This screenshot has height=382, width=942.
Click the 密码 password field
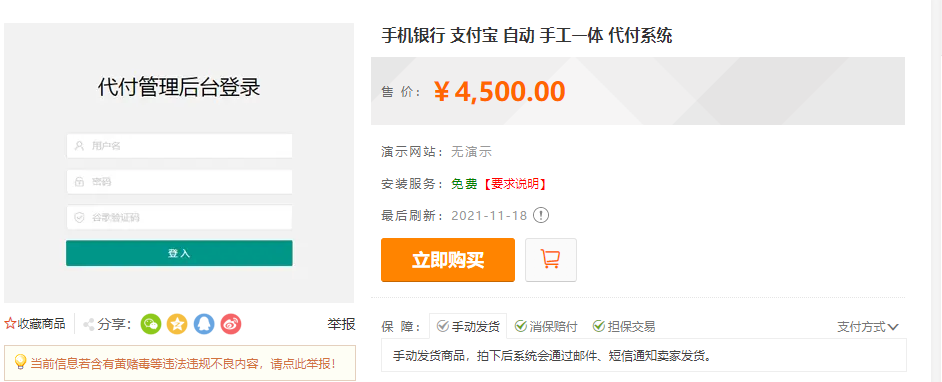(179, 181)
